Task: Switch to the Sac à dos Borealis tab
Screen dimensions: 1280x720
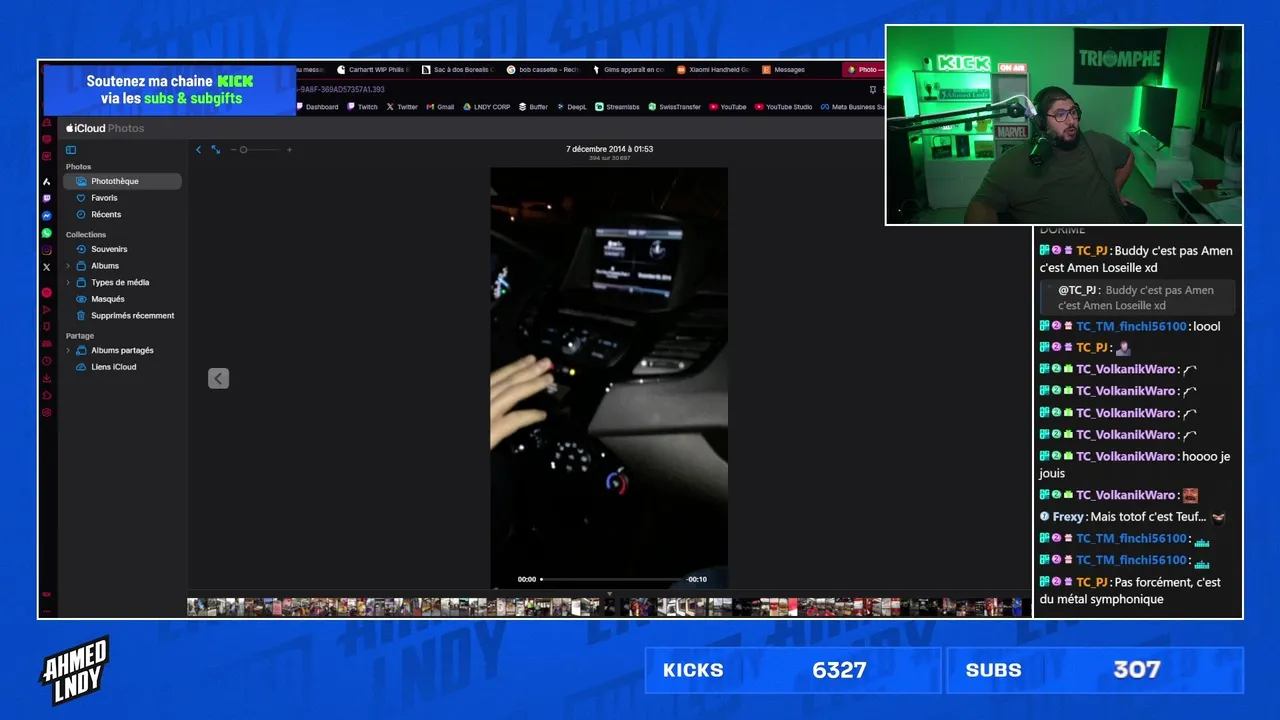Action: [457, 70]
